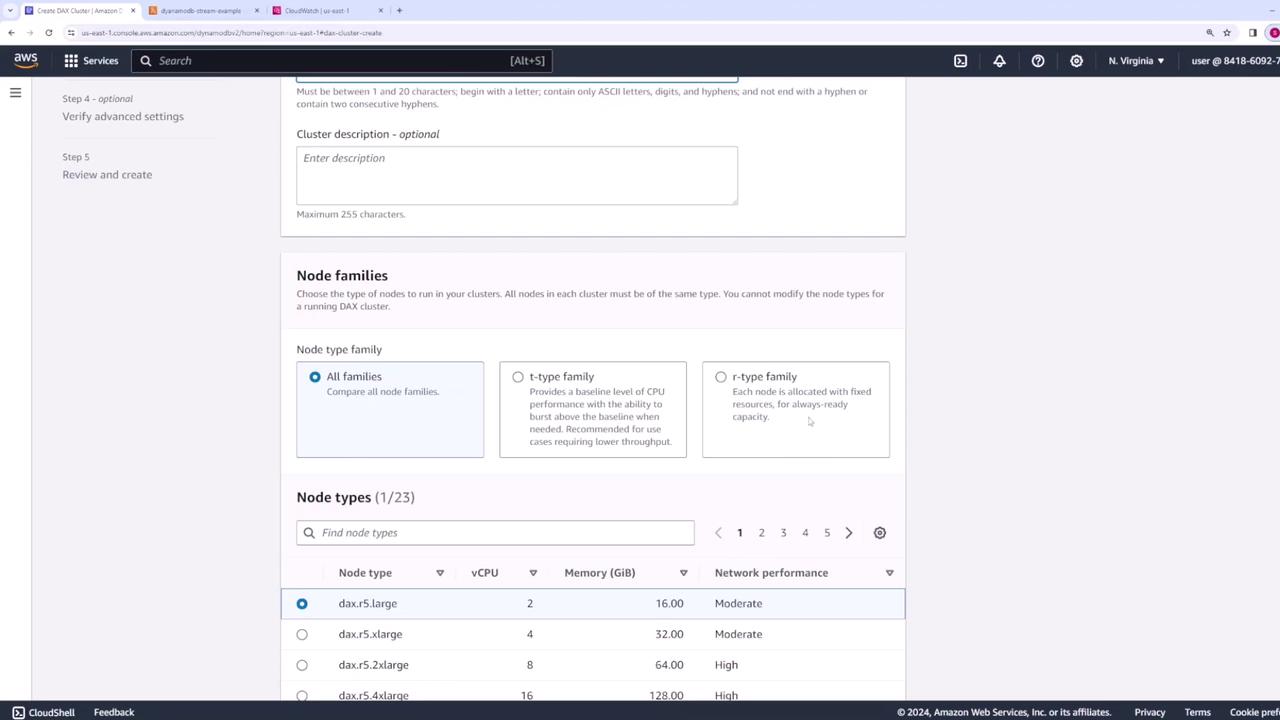The image size is (1280, 720).
Task: Reload the current page
Action: tap(48, 33)
